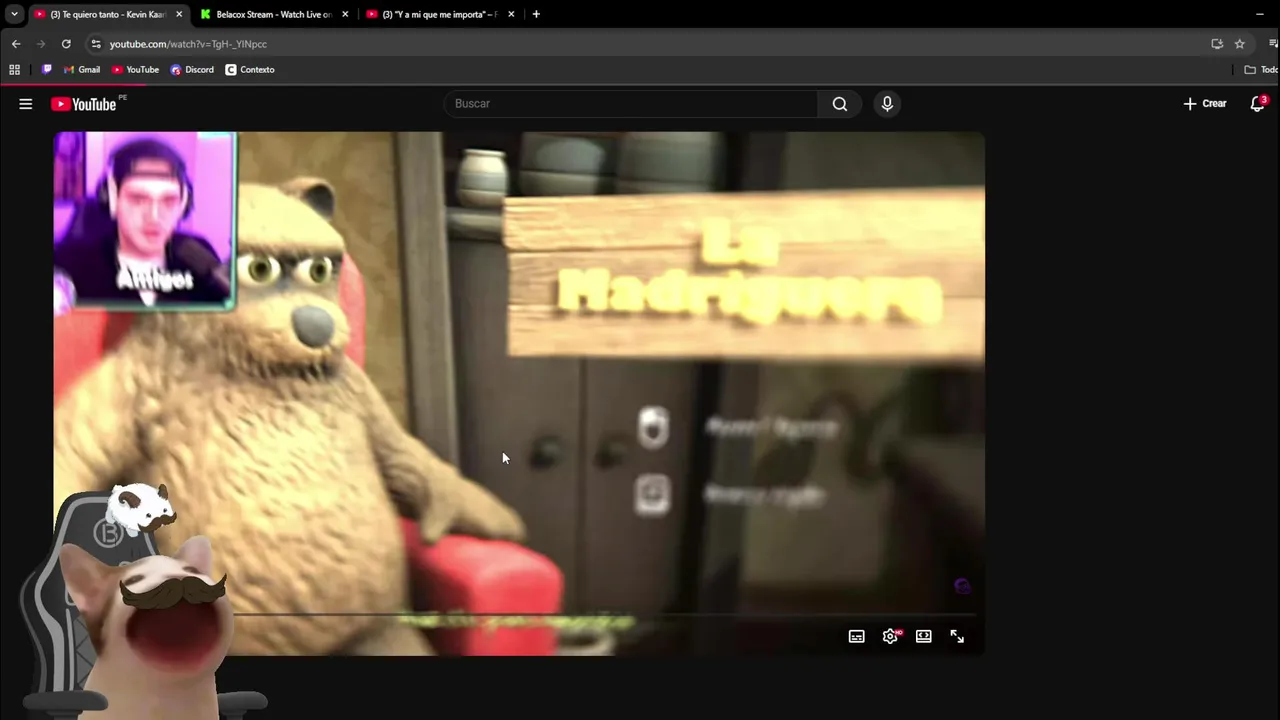Viewport: 1280px width, 720px height.
Task: Open the Discord bookmark
Action: pyautogui.click(x=192, y=70)
